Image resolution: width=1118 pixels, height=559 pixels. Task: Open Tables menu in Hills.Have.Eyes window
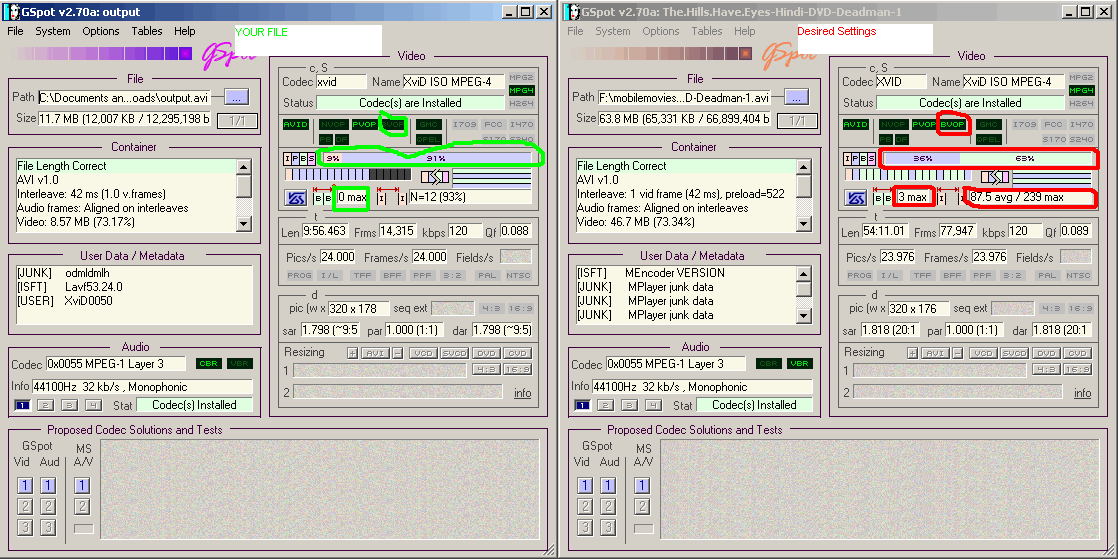click(707, 31)
